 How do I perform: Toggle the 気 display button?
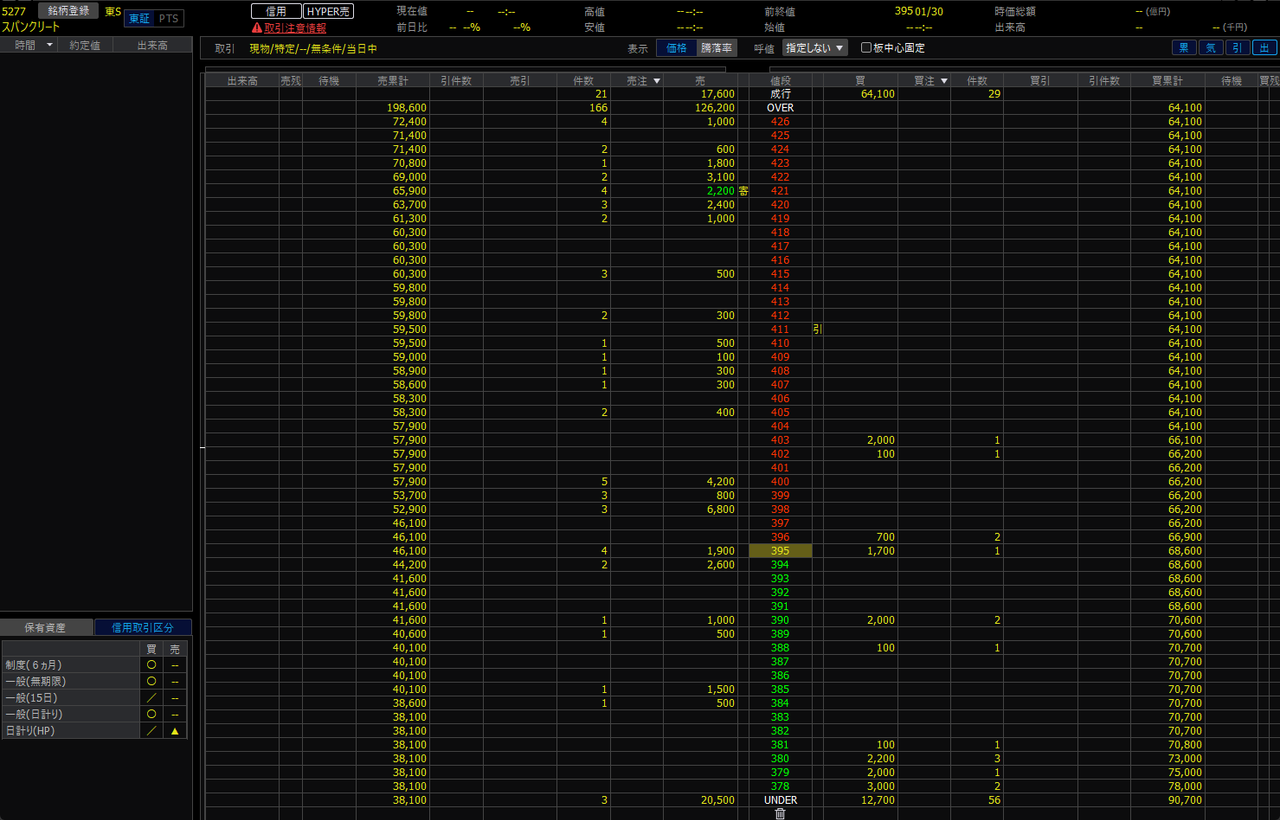click(x=1211, y=47)
